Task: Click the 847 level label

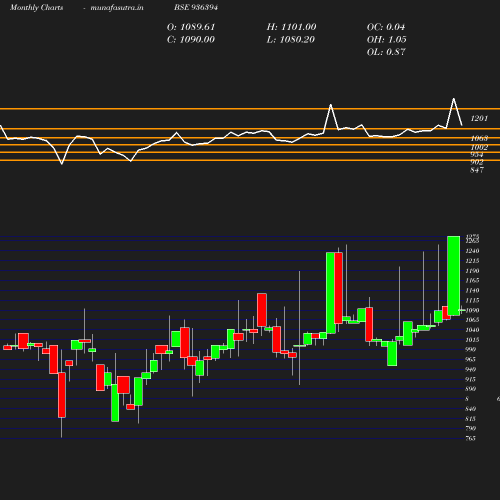Action: (x=477, y=170)
